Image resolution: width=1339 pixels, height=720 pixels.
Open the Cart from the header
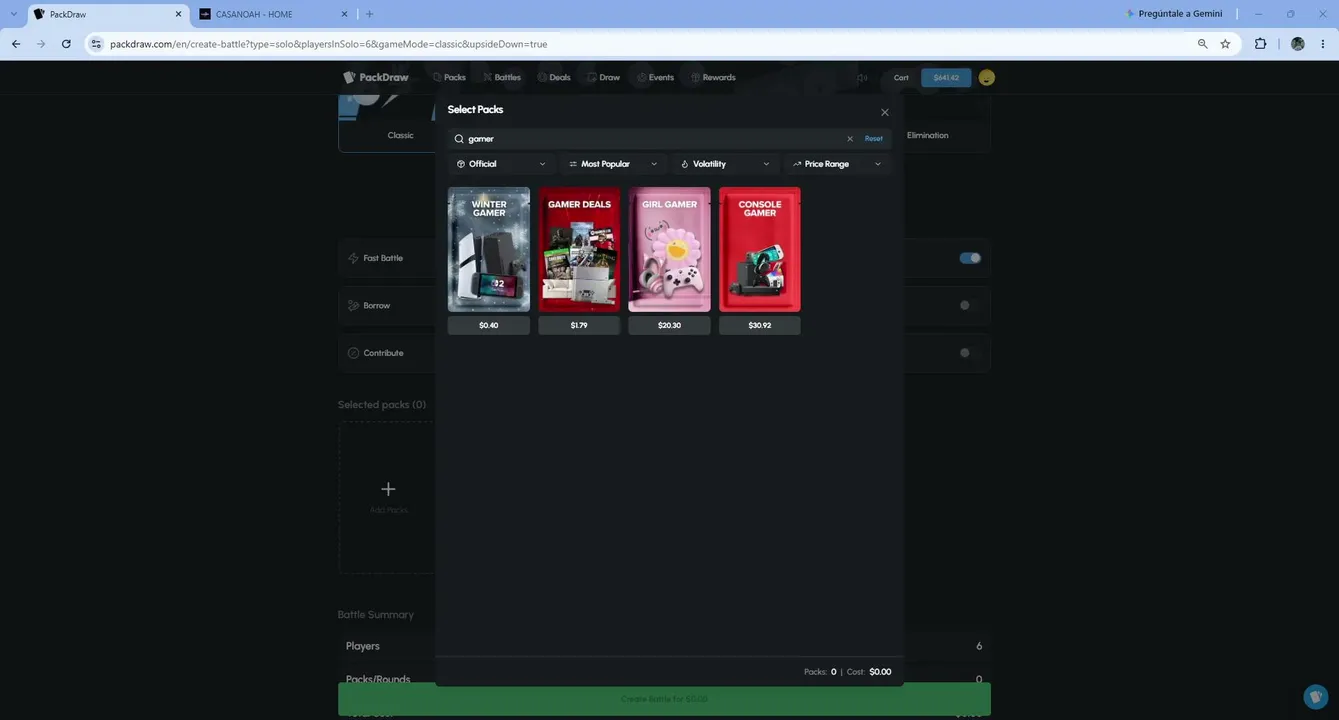coord(901,78)
